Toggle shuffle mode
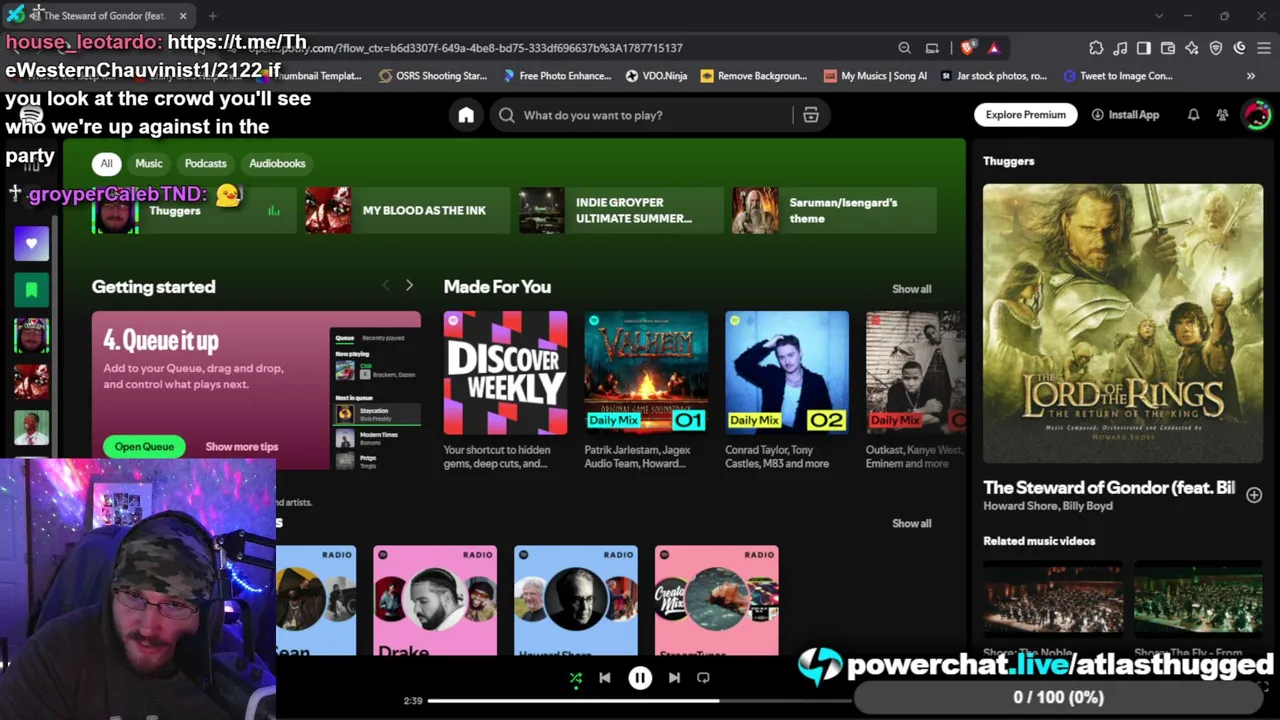 tap(576, 678)
